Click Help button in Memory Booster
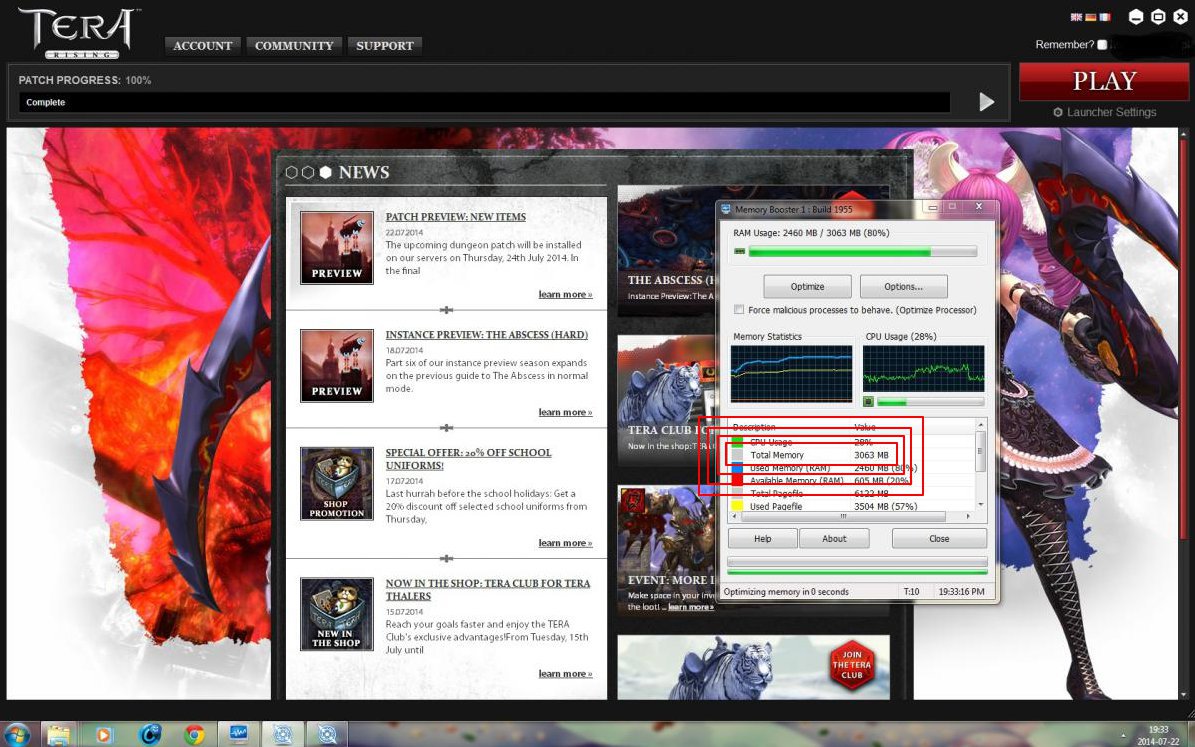This screenshot has height=747, width=1195. coord(762,538)
